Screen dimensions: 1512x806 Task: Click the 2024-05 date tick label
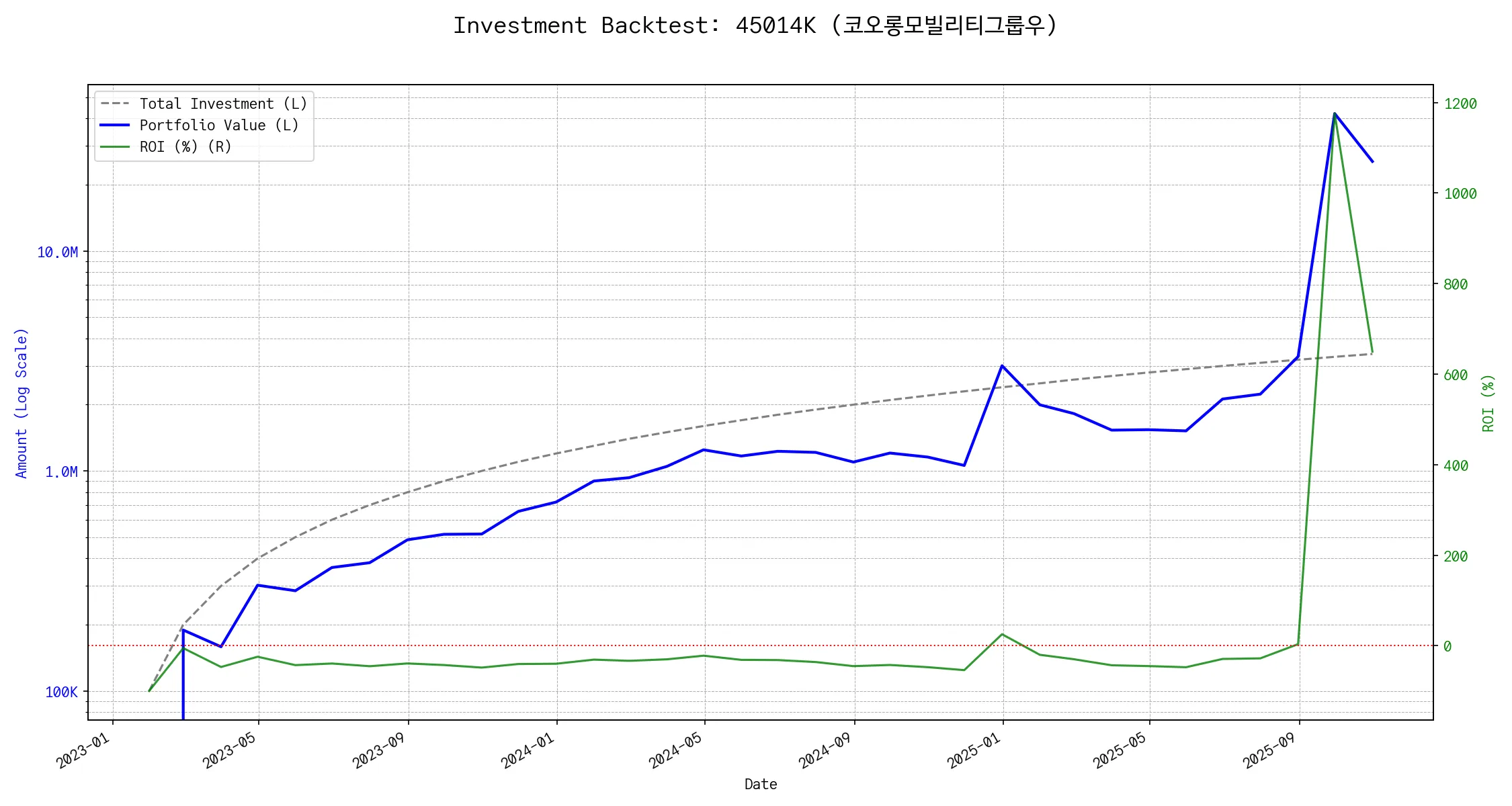click(x=675, y=751)
